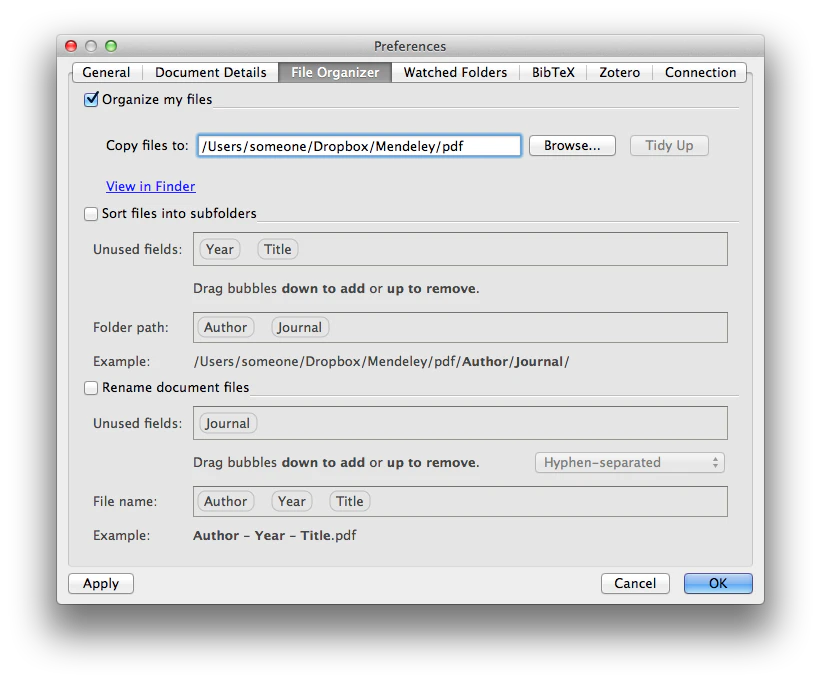Select the Year bubble in subfolder unused fields
Image resolution: width=821 pixels, height=683 pixels.
pos(220,249)
